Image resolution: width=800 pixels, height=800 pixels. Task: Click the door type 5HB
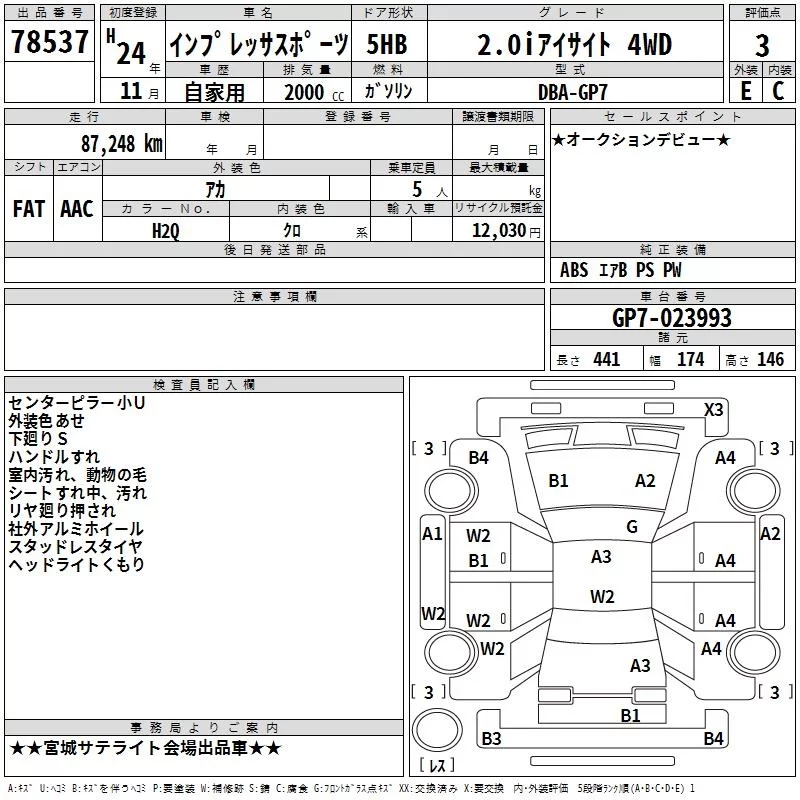tap(387, 44)
